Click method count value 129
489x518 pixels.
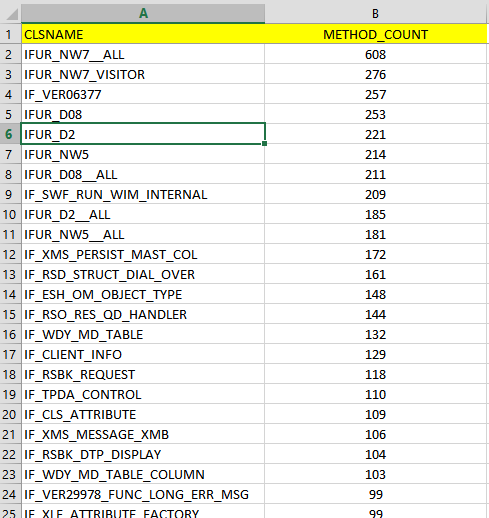pos(376,354)
